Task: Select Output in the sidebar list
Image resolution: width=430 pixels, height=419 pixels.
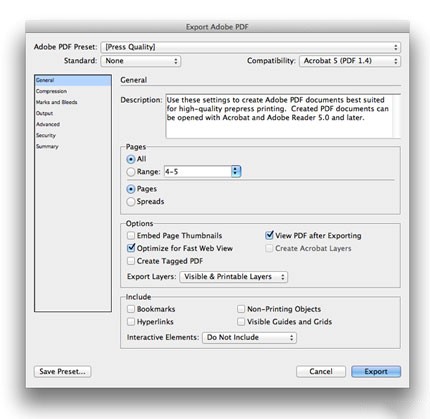Action: (x=73, y=113)
